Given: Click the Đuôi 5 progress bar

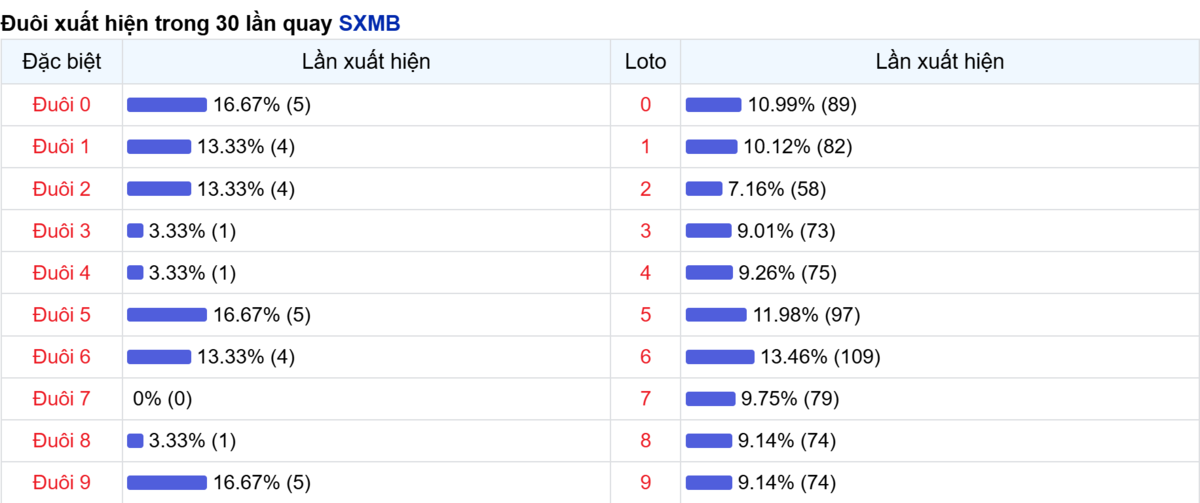Looking at the screenshot, I should click(x=167, y=315).
